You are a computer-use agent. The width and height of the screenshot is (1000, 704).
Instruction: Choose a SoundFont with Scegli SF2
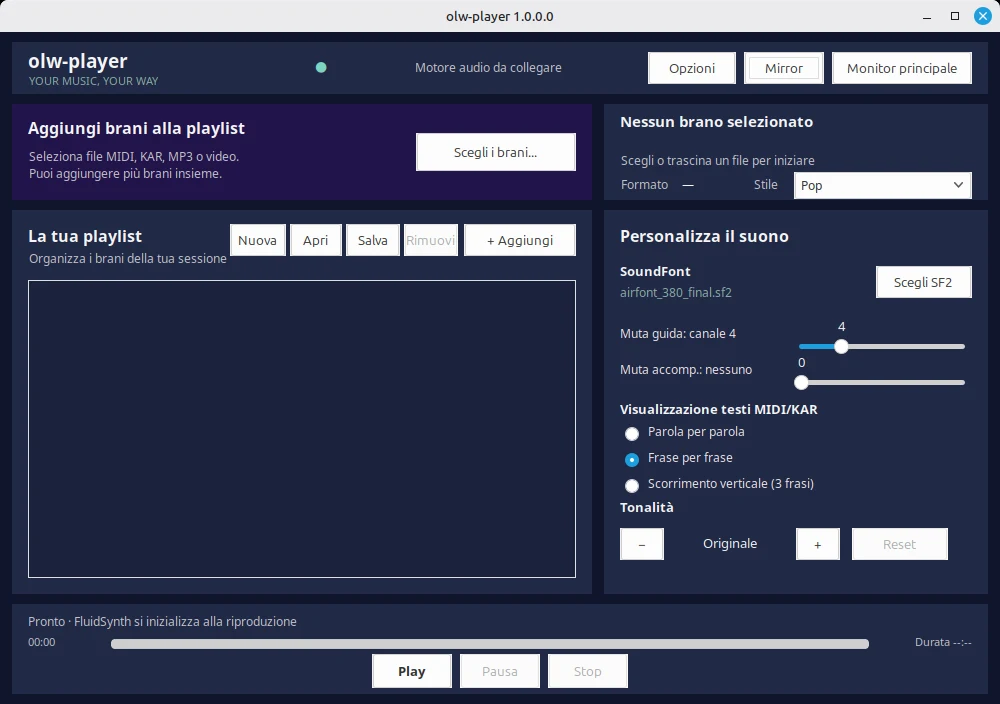click(x=923, y=282)
